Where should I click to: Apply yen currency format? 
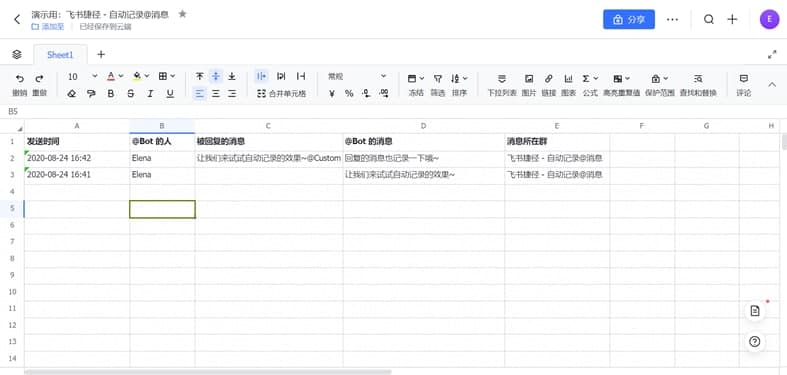pyautogui.click(x=332, y=93)
